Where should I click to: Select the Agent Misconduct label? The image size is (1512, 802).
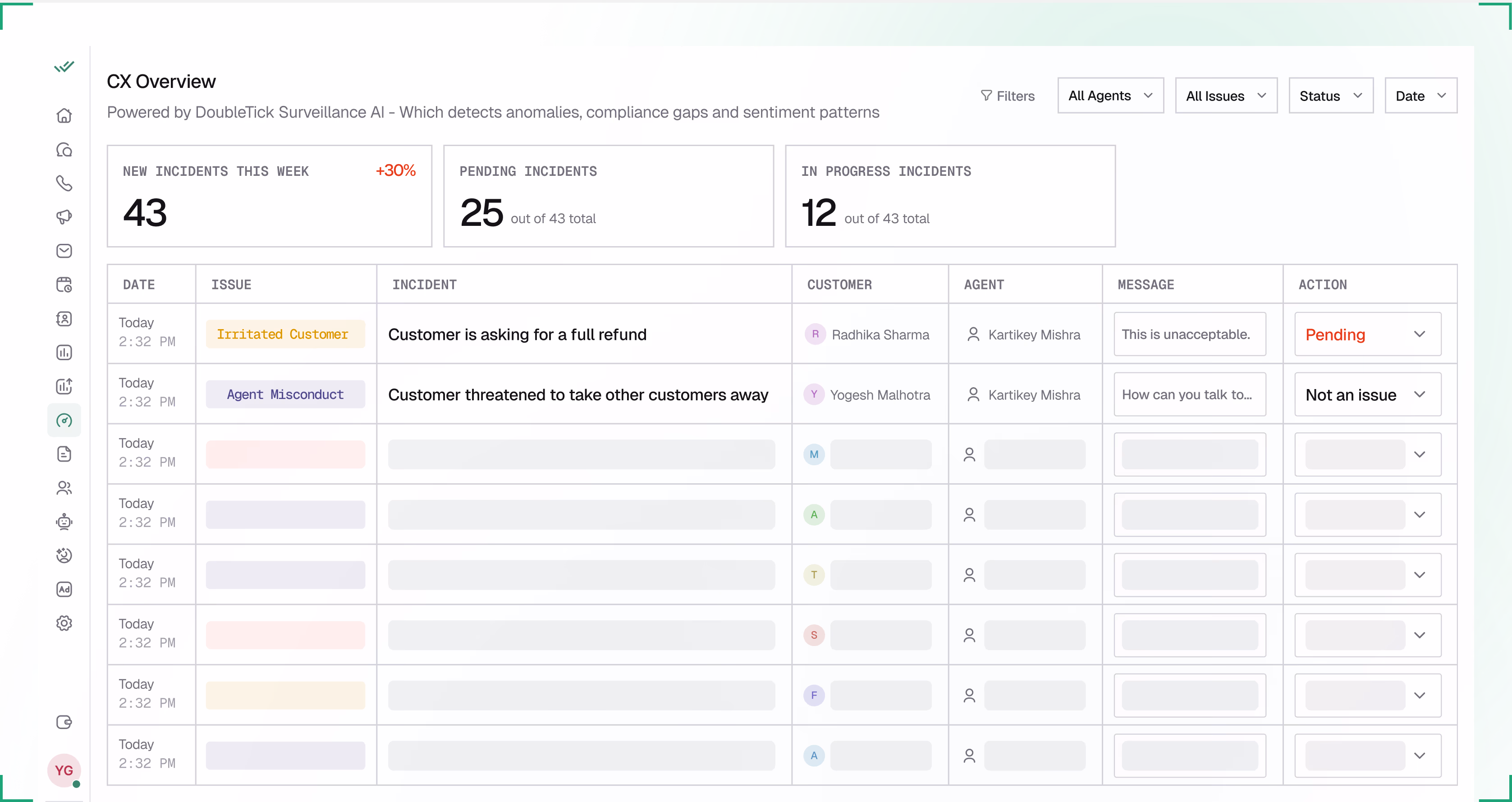285,394
